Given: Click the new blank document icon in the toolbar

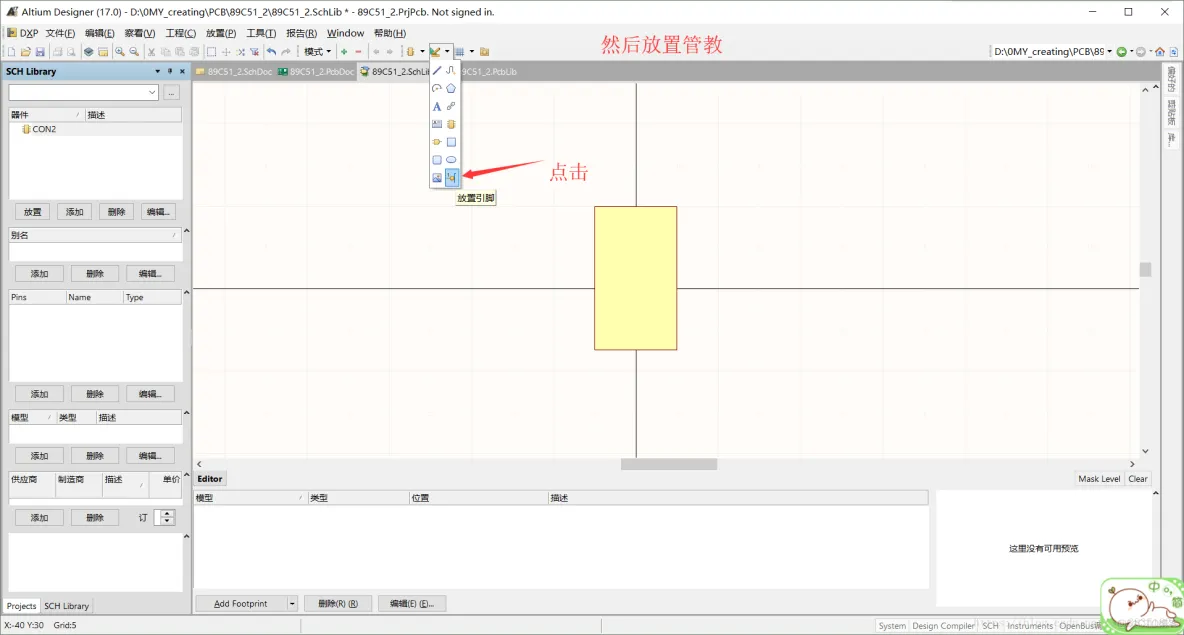Looking at the screenshot, I should (11, 52).
